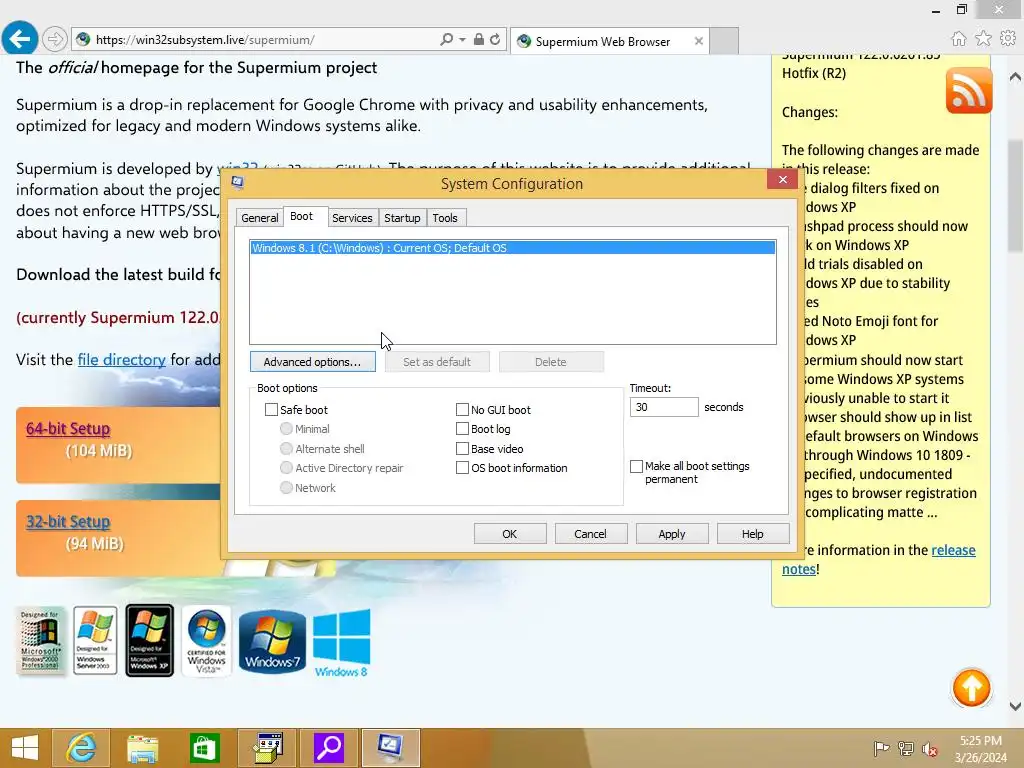Viewport: 1024px width, 768px height.
Task: Click the Set as default button
Action: click(x=437, y=362)
